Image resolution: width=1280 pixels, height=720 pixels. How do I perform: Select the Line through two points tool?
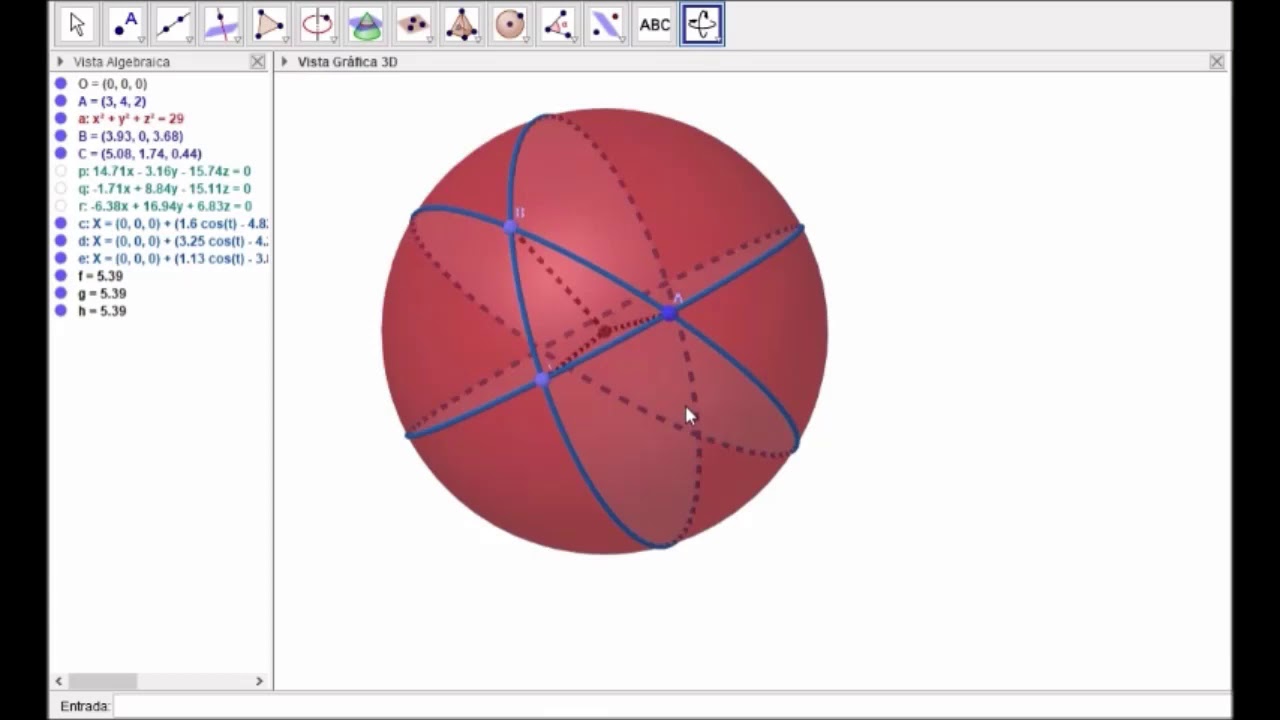(173, 25)
